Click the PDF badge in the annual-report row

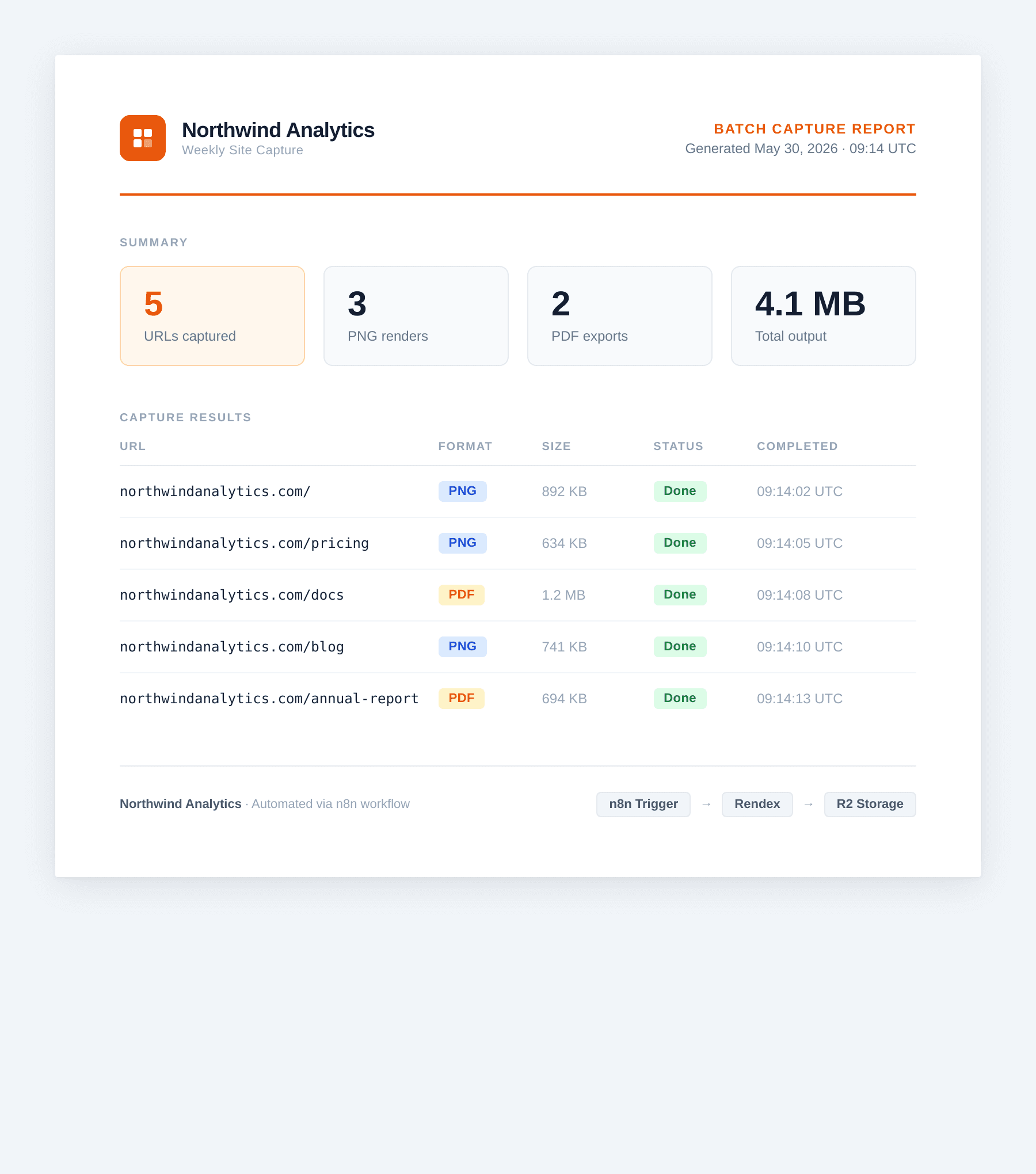click(461, 699)
